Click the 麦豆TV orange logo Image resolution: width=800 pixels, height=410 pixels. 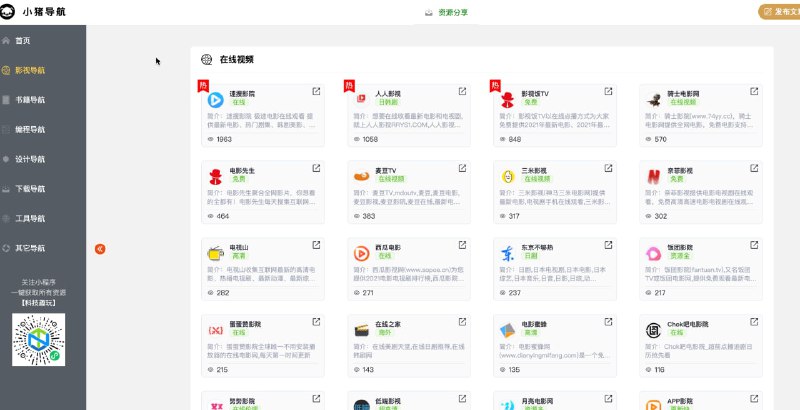(x=361, y=176)
